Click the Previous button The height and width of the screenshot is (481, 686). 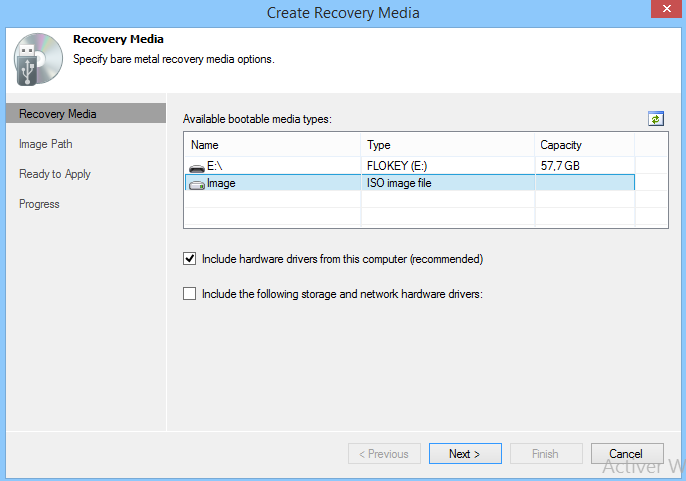point(384,453)
